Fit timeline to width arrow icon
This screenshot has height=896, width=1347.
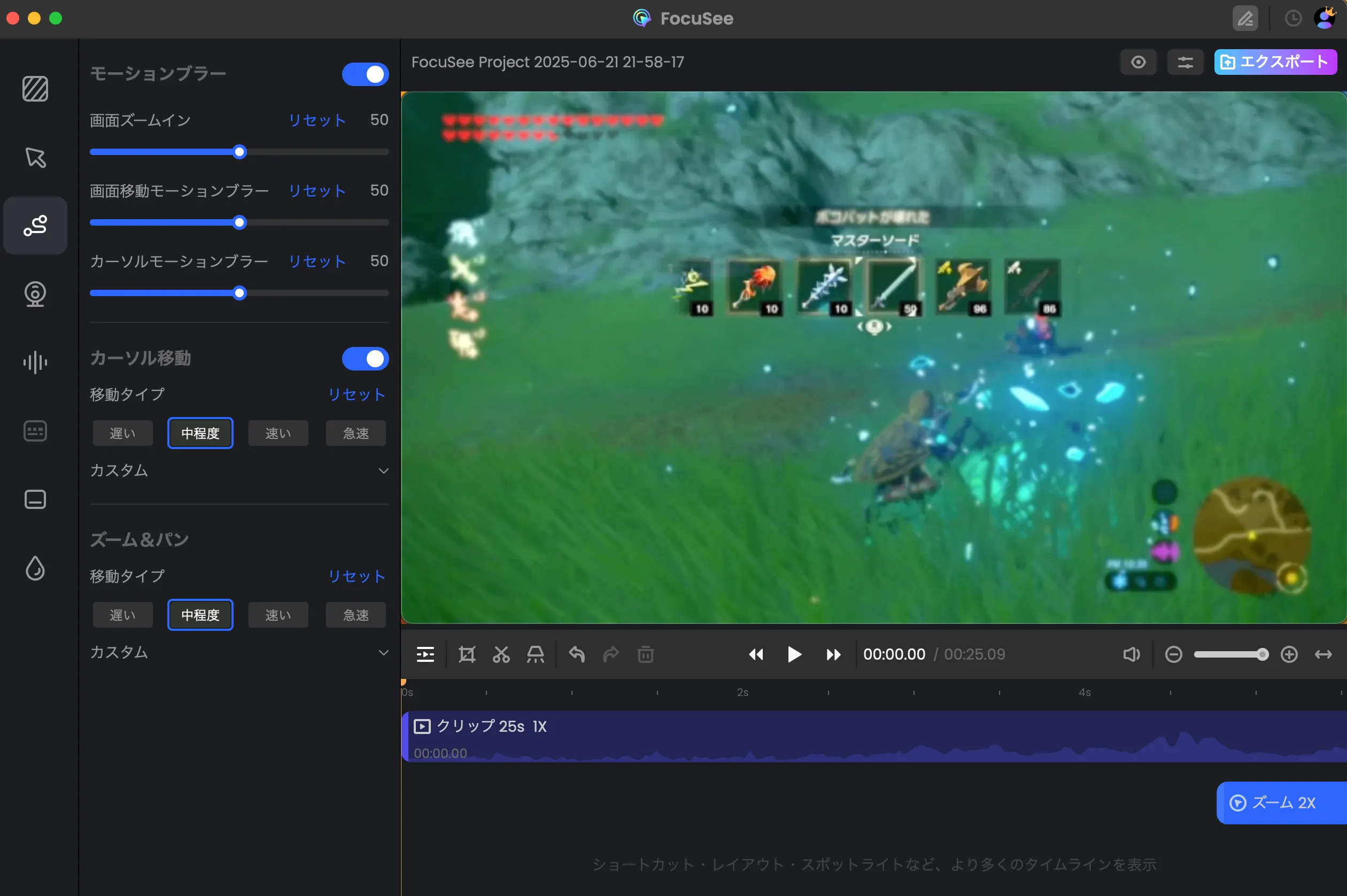click(x=1323, y=654)
